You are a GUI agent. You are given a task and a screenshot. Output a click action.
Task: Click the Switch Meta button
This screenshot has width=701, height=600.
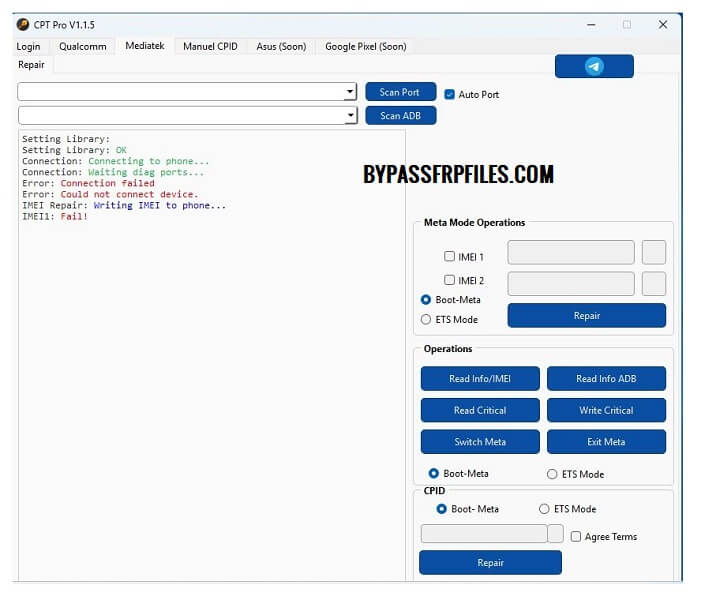(x=480, y=442)
